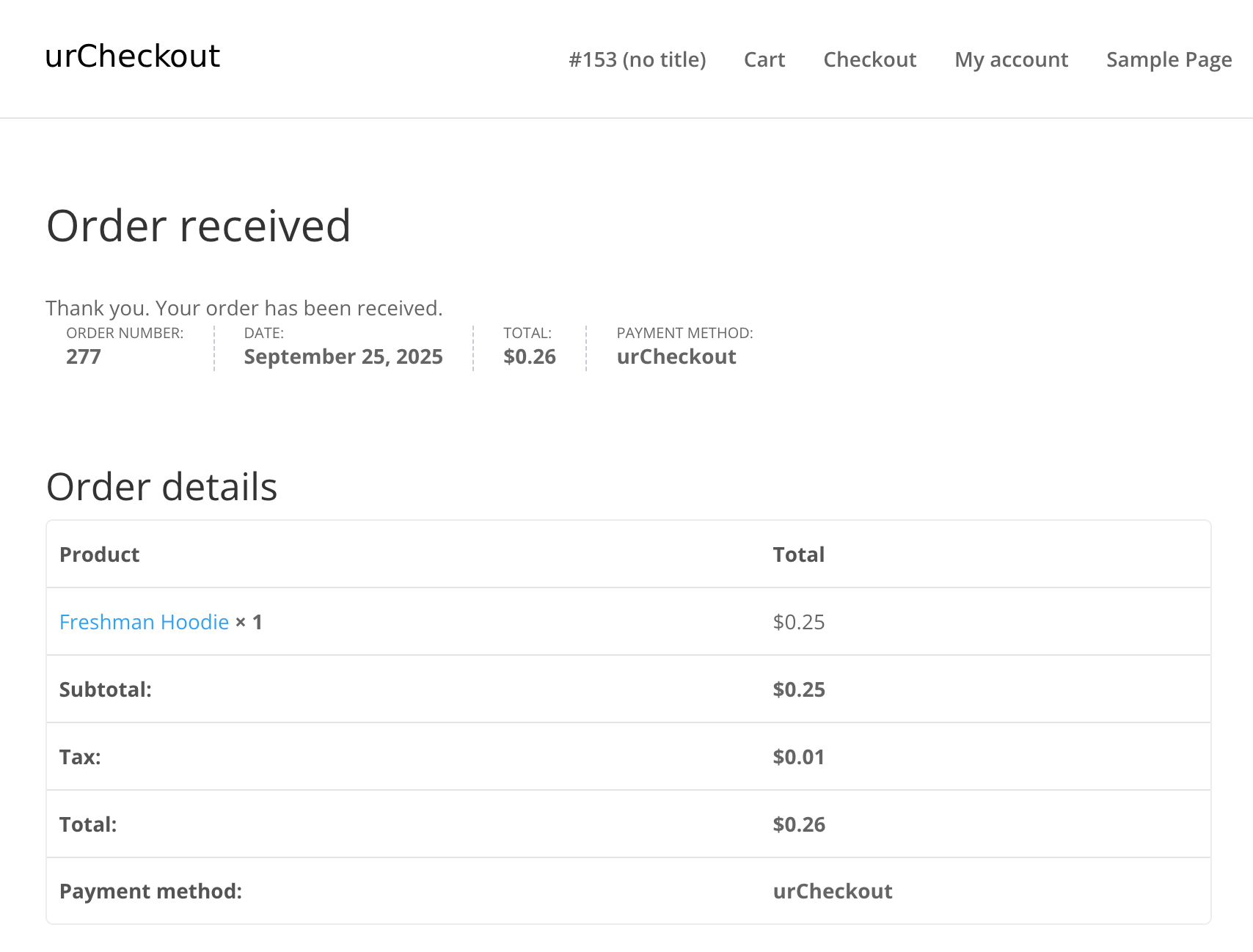This screenshot has height=952, width=1253.
Task: Click the order number 277
Action: tap(83, 356)
